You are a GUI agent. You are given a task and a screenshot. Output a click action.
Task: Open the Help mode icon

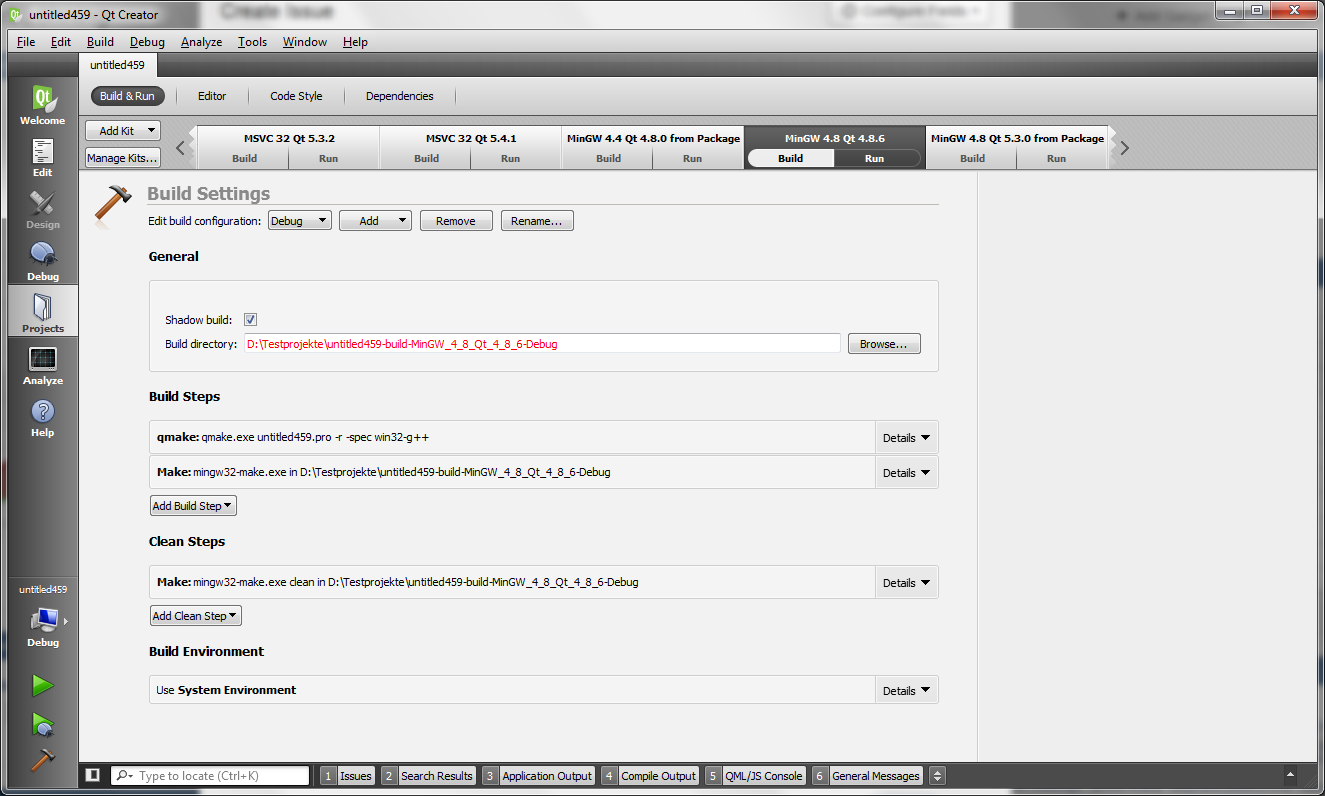tap(42, 417)
